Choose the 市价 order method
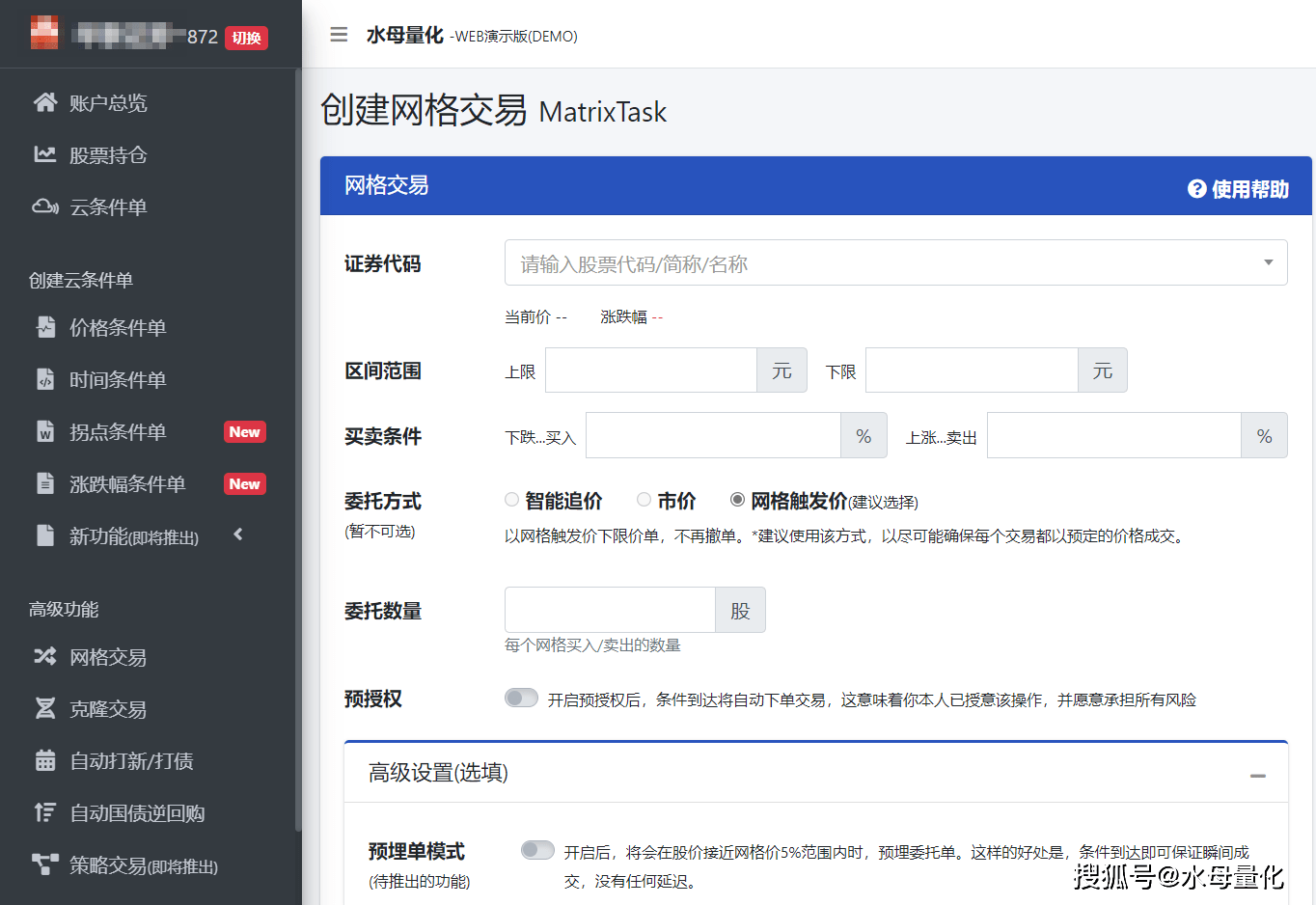 [x=644, y=499]
